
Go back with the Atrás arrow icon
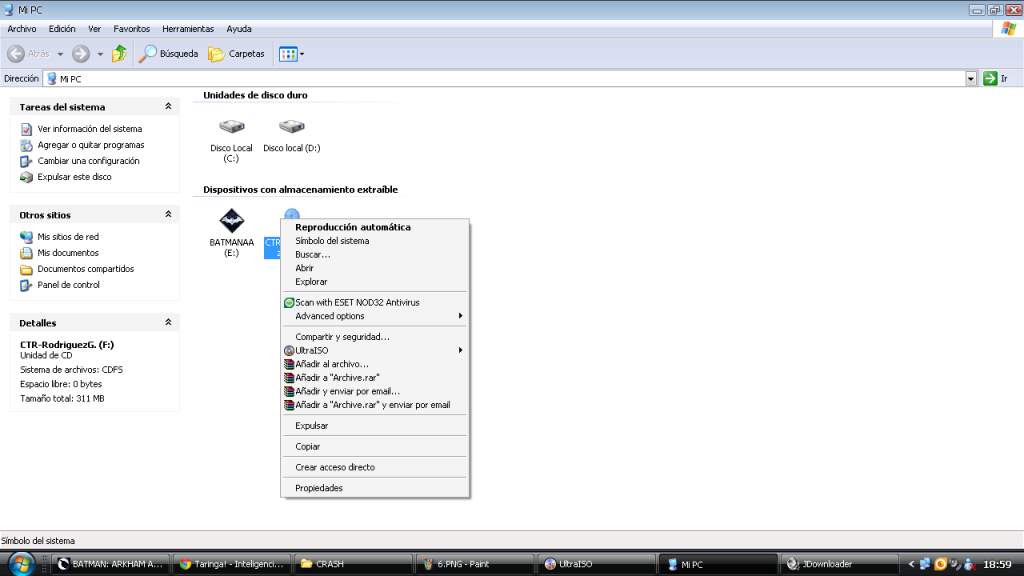(x=16, y=54)
